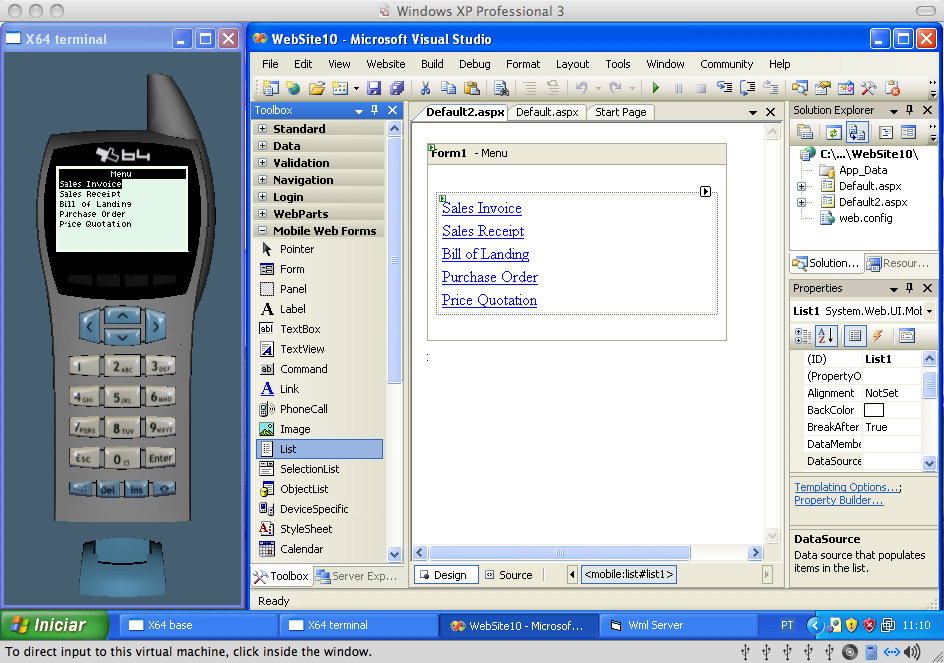
Task: Click the Cut scissors icon
Action: [425, 88]
